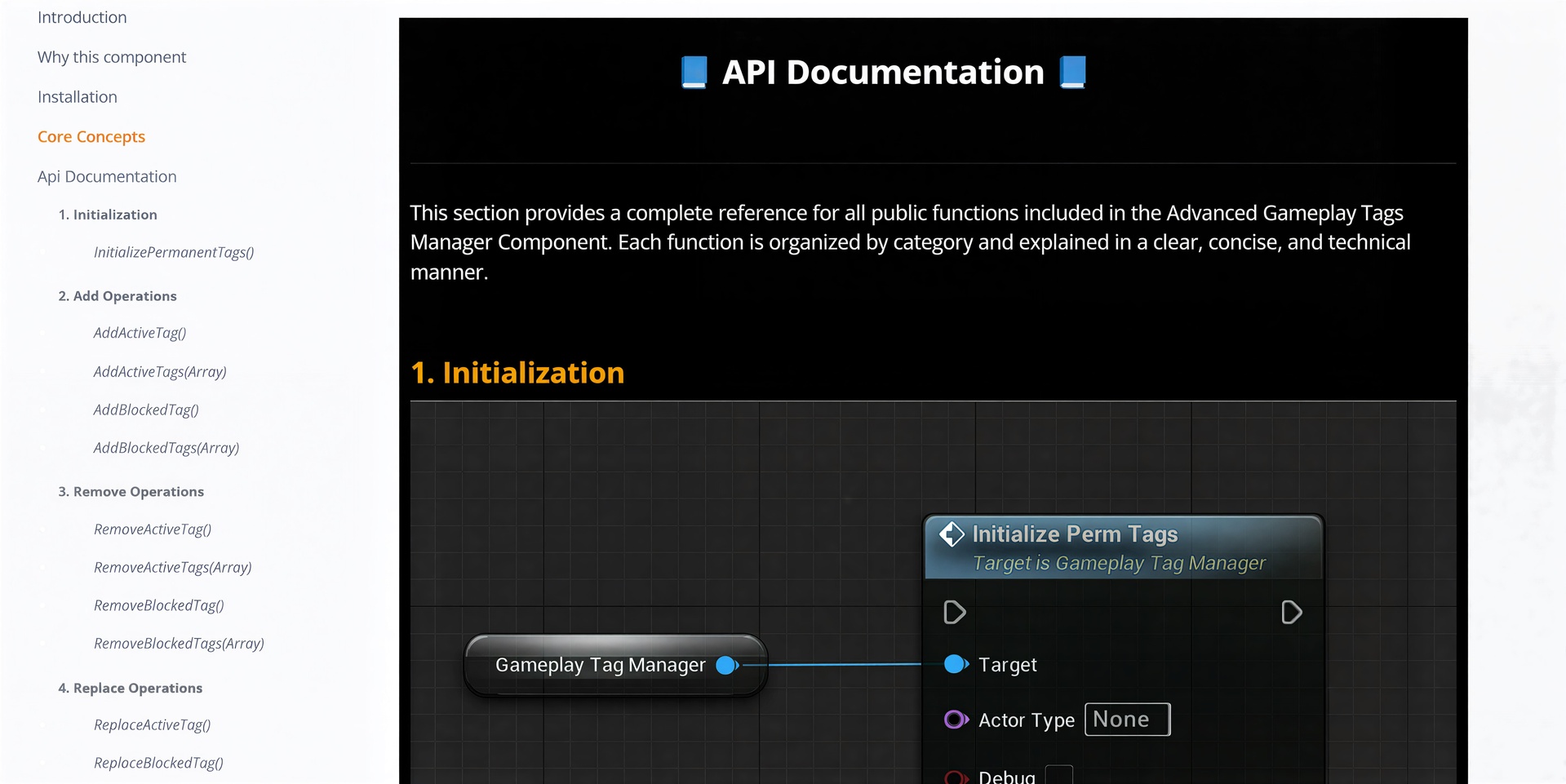Jump to 3. Remove Operations

(131, 492)
